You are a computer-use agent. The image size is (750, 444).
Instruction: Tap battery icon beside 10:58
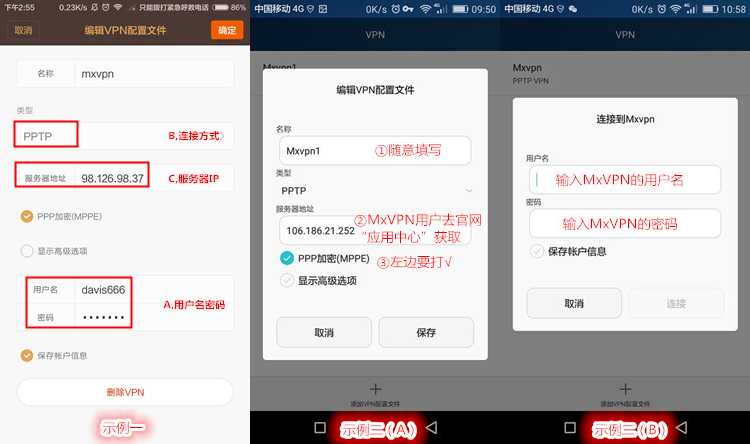pyautogui.click(x=710, y=9)
